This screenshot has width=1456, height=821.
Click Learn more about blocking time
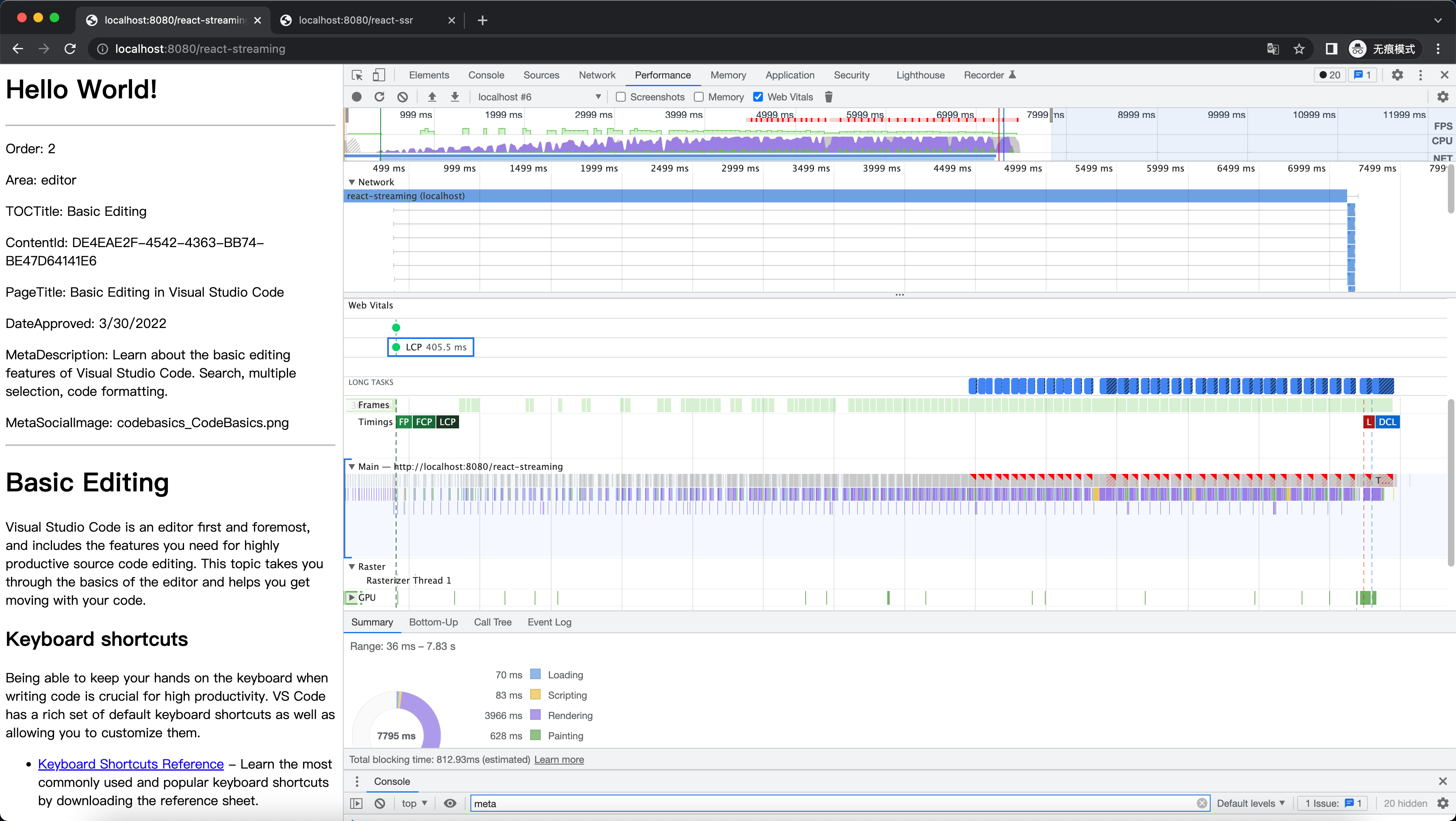[559, 759]
